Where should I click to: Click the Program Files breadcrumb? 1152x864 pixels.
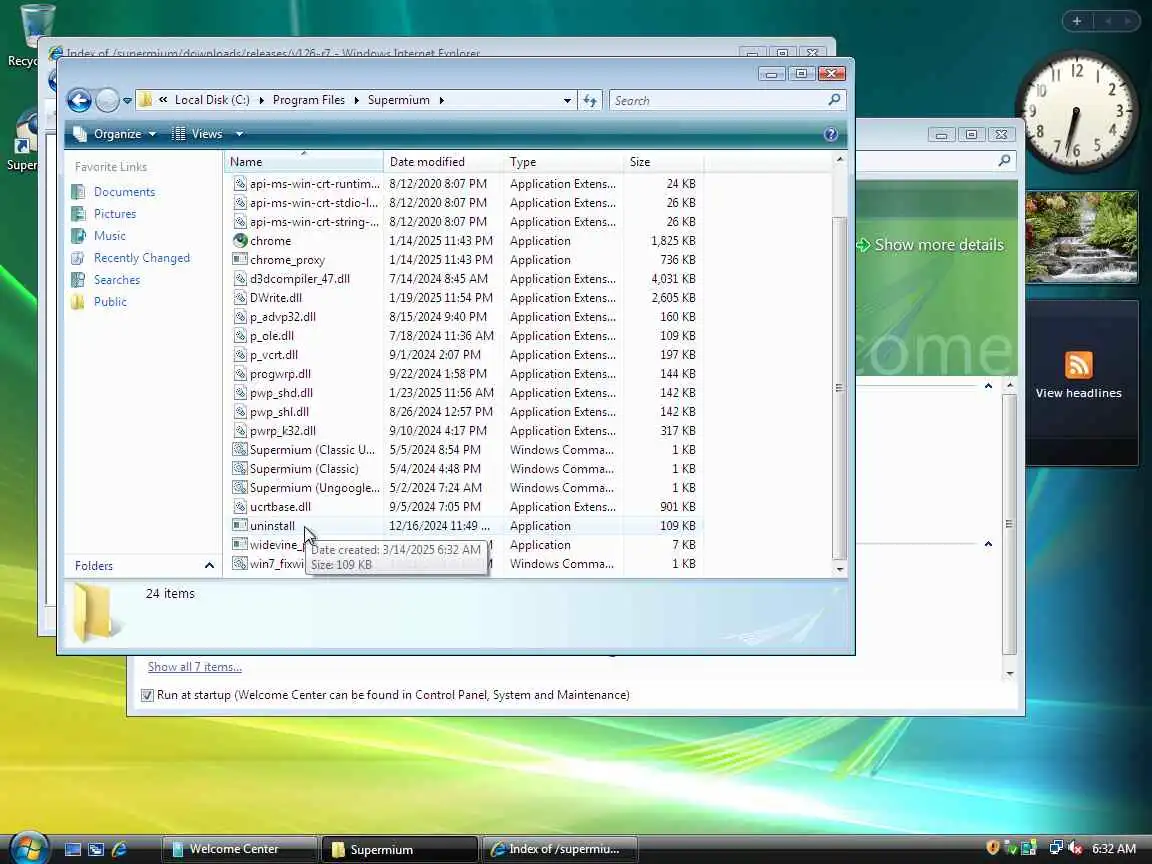click(309, 100)
